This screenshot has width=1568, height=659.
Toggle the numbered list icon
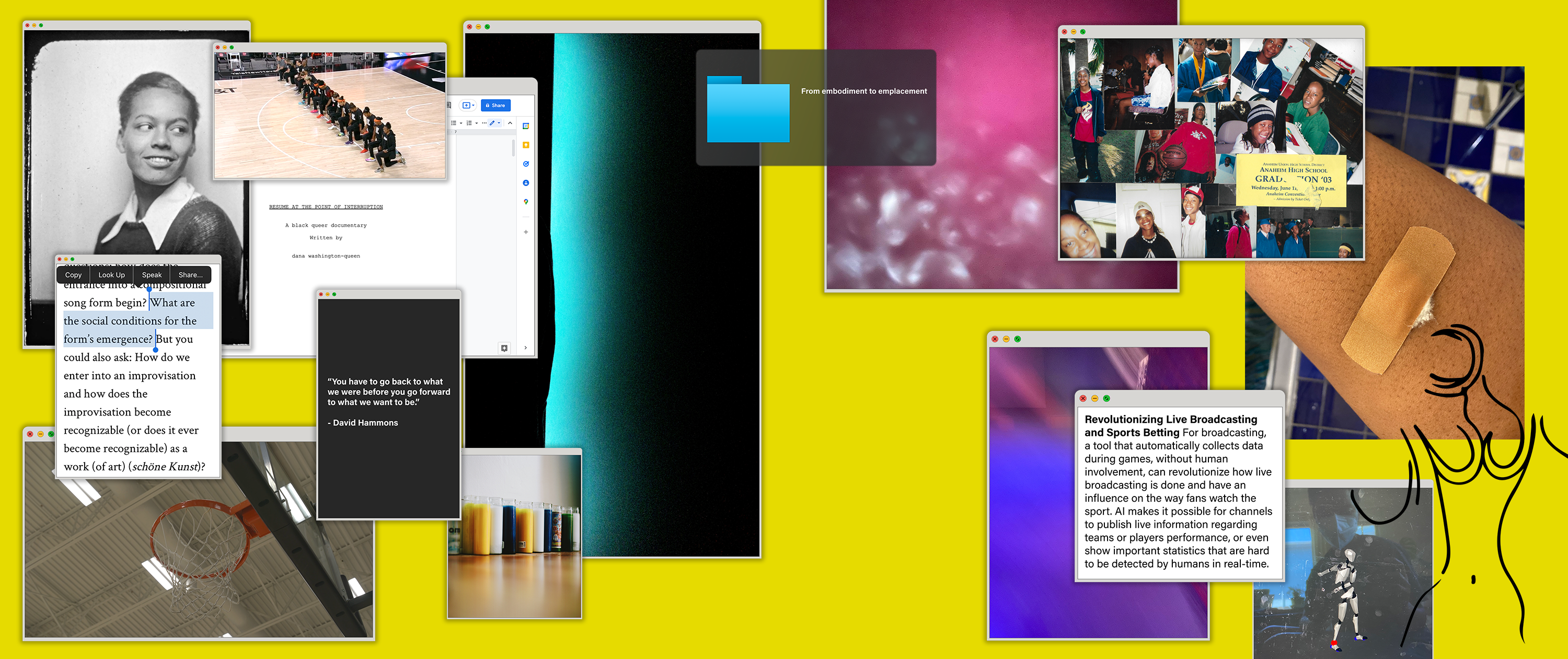click(469, 123)
